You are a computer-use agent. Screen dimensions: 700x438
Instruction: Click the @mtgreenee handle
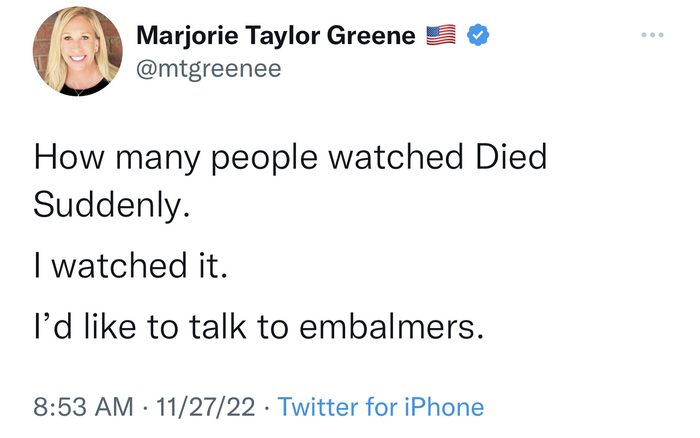(208, 68)
